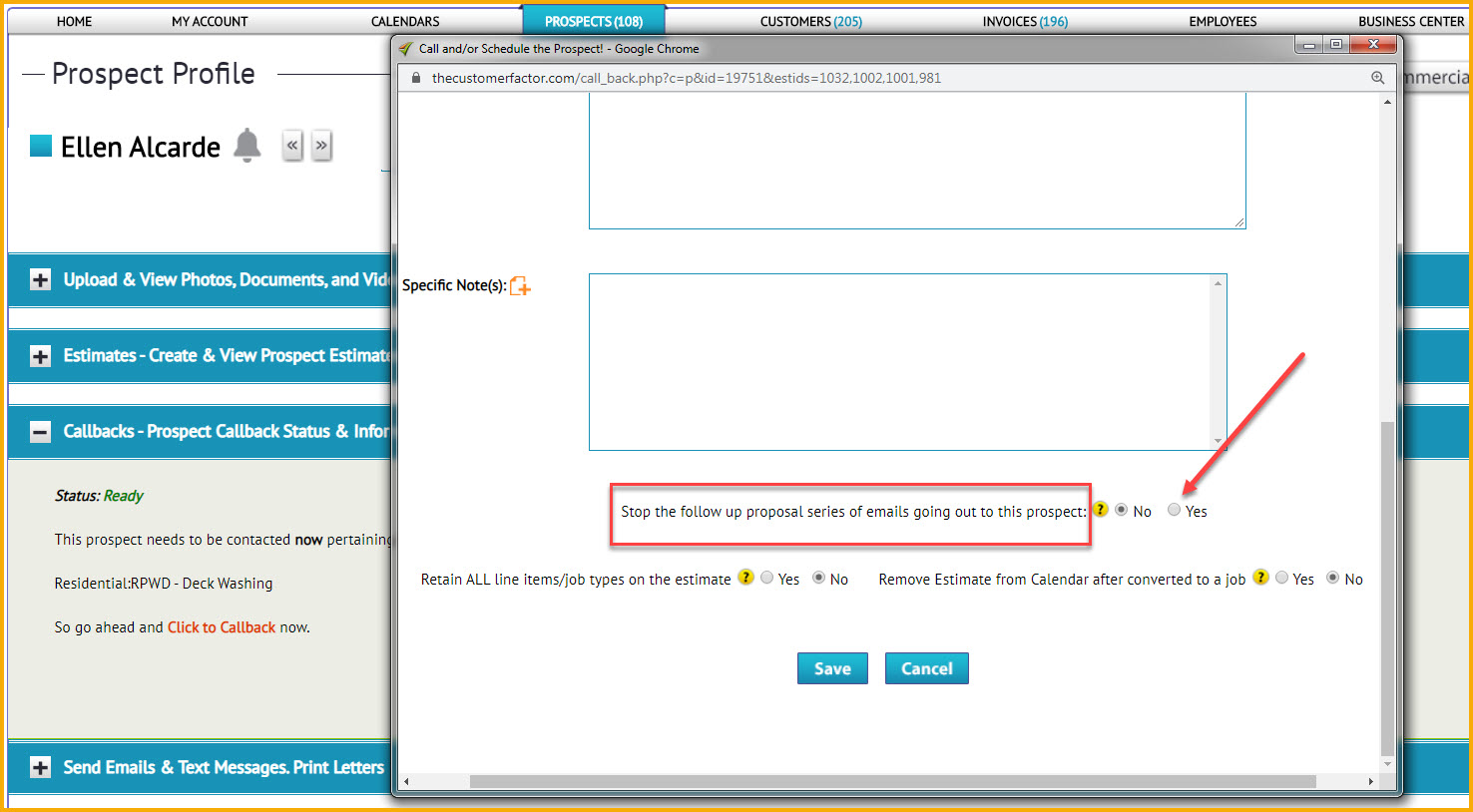Expand Send Emails & Text Messages section
1473x812 pixels.
coord(40,767)
